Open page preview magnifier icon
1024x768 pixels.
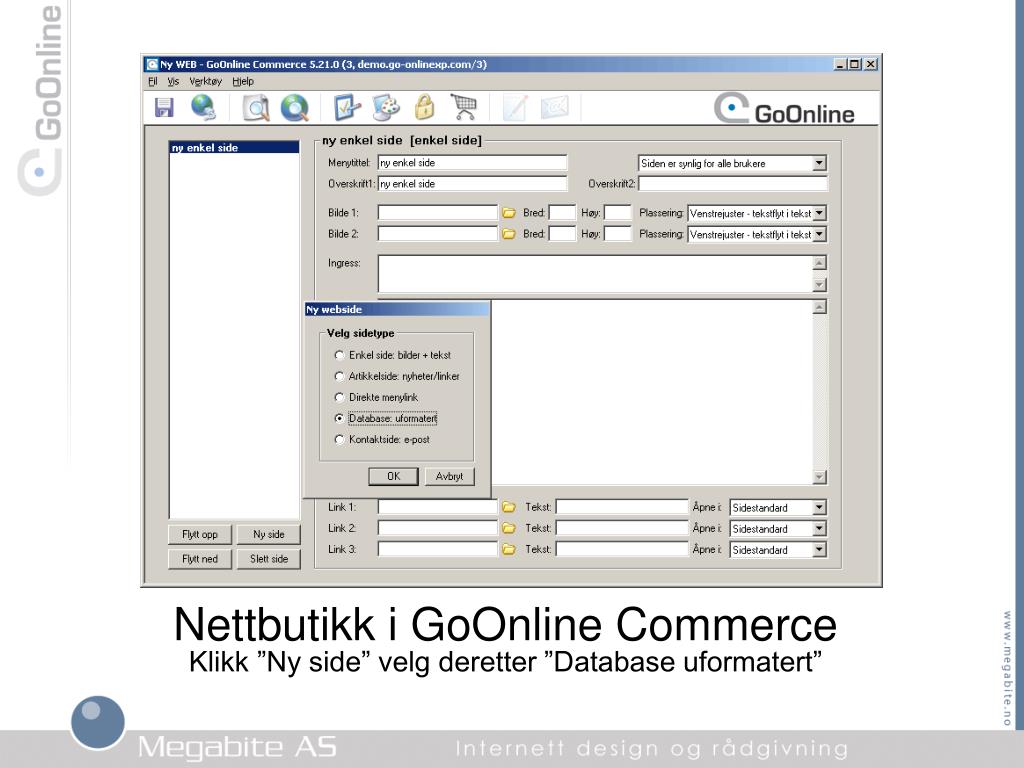coord(255,108)
